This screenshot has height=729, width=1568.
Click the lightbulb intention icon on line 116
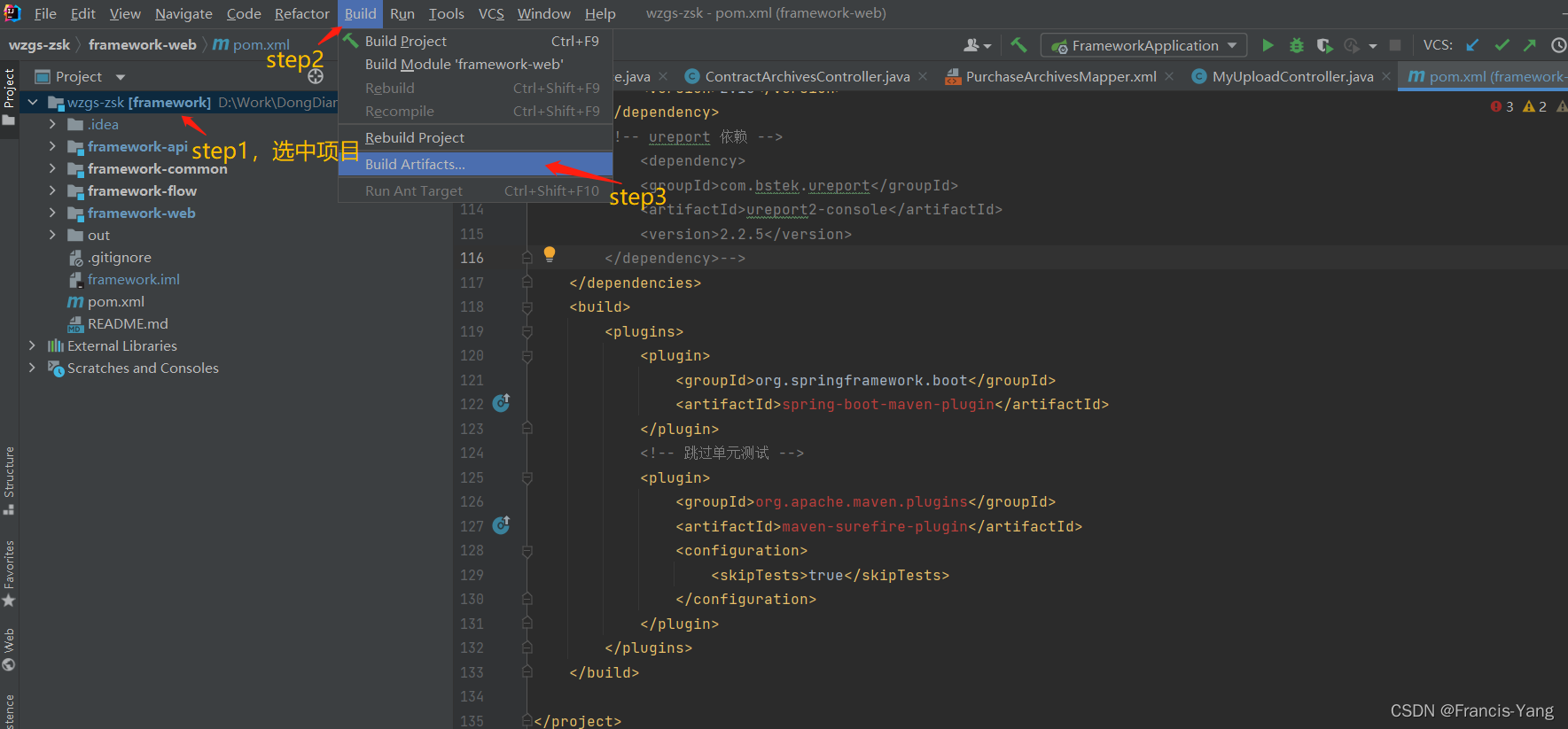[550, 254]
